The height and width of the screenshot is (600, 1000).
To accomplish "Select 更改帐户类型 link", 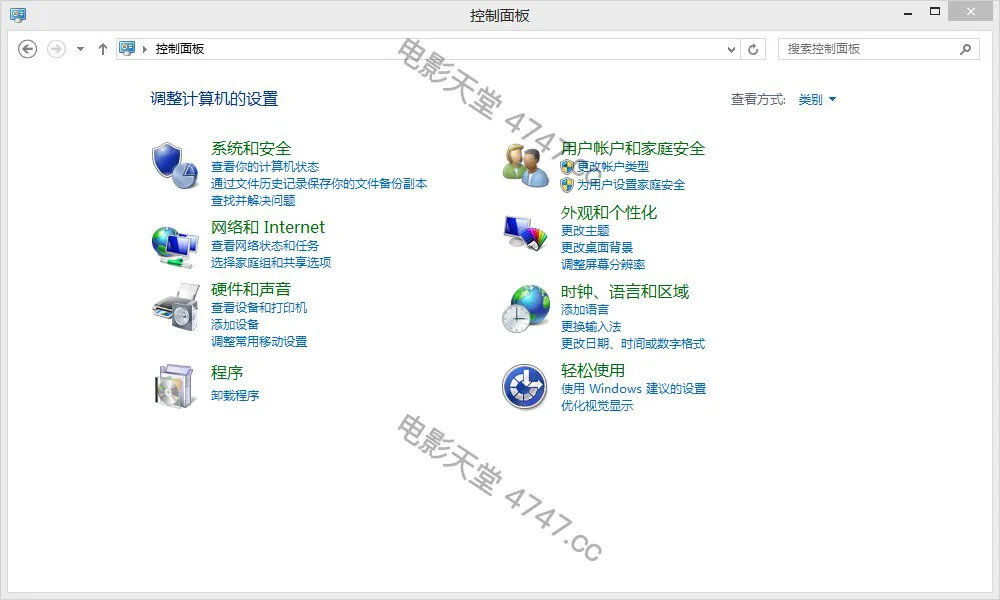I will (613, 167).
